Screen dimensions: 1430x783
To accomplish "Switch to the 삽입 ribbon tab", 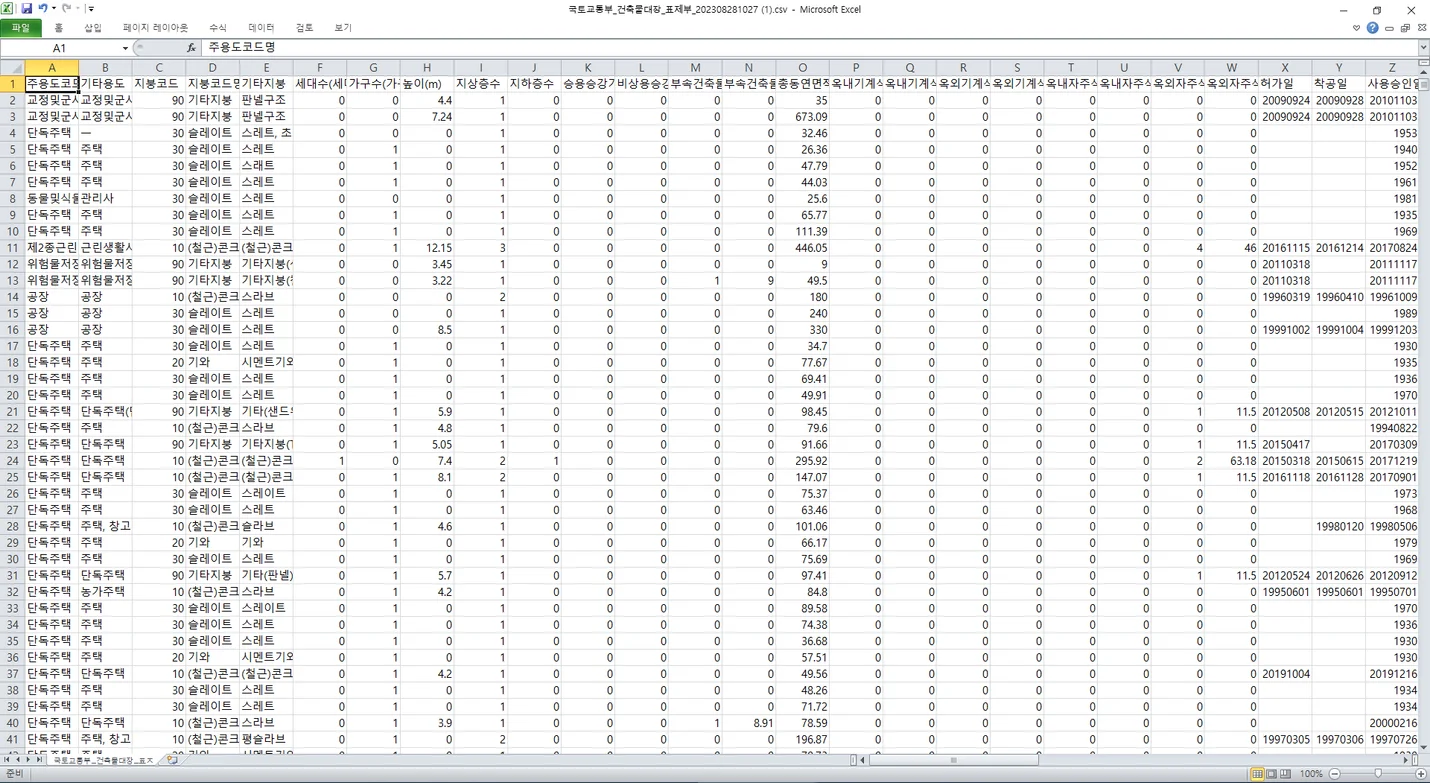I will pos(93,28).
